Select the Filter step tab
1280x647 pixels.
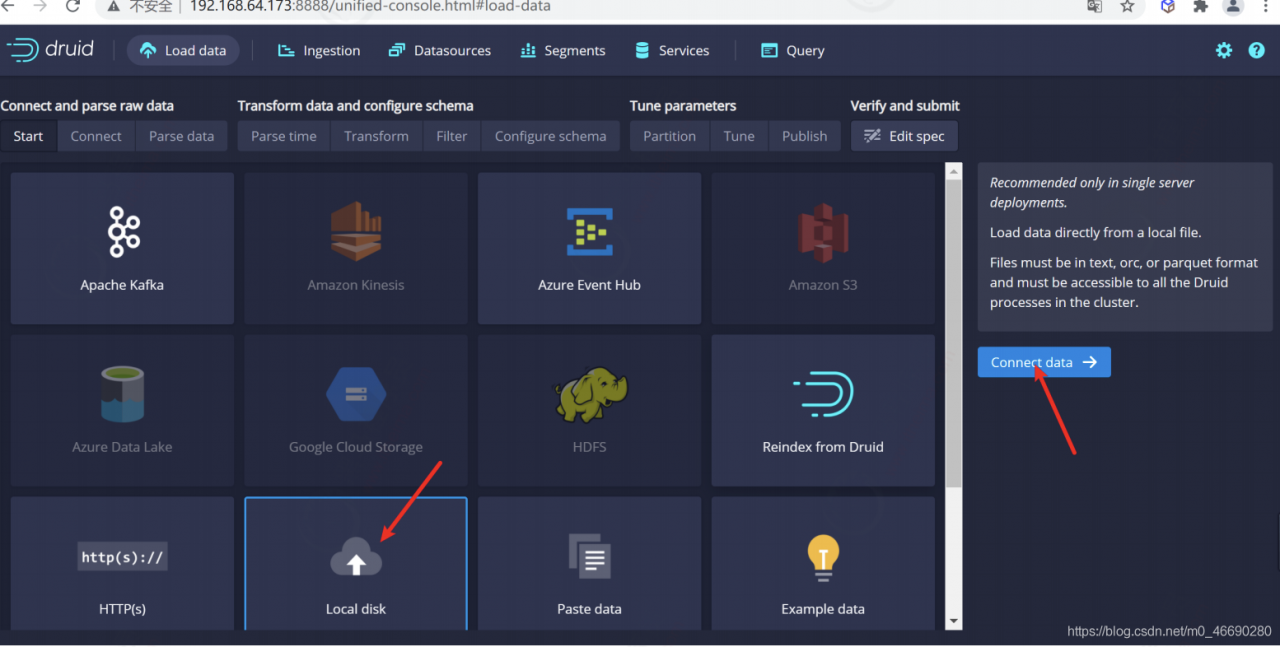[x=452, y=136]
